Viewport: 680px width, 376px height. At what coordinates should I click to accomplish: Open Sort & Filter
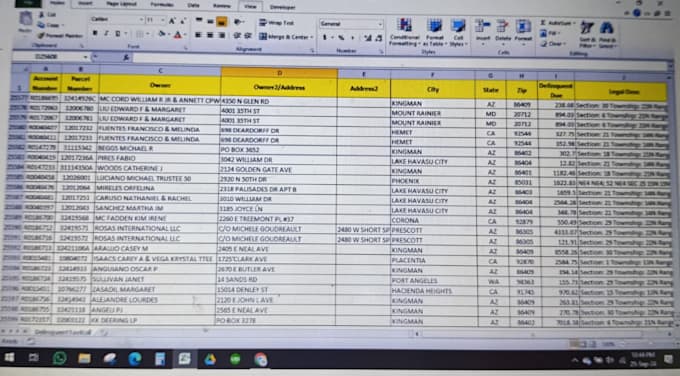[x=587, y=34]
